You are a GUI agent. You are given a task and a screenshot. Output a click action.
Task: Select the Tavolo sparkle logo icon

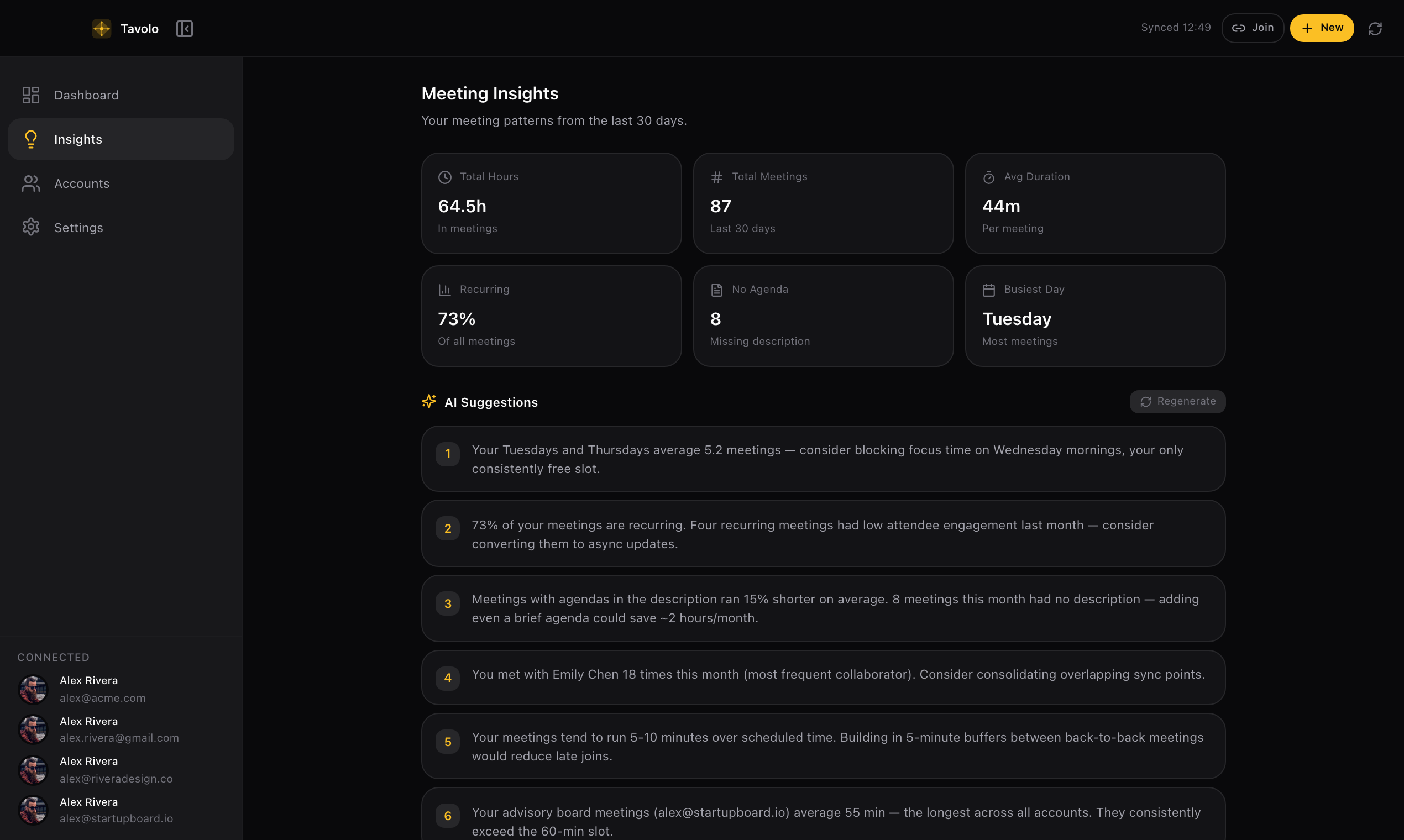point(101,28)
